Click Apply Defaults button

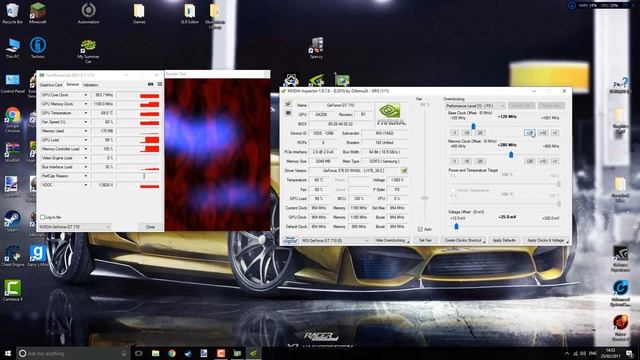coord(504,240)
